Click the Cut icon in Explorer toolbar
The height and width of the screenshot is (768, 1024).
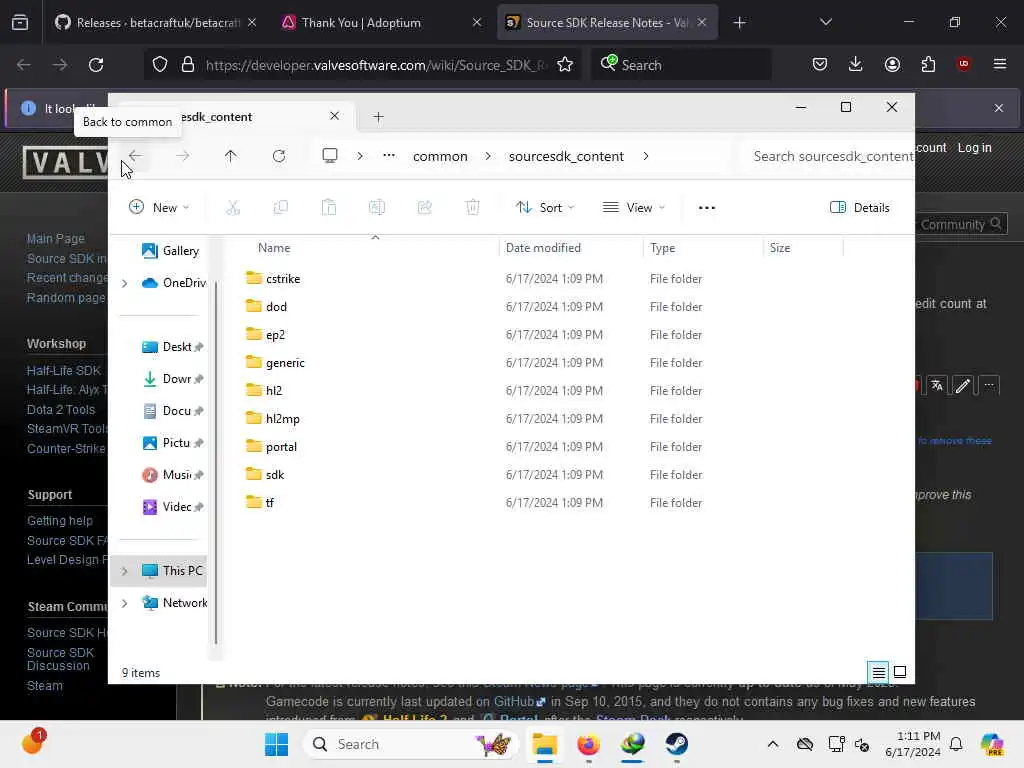tap(233, 208)
